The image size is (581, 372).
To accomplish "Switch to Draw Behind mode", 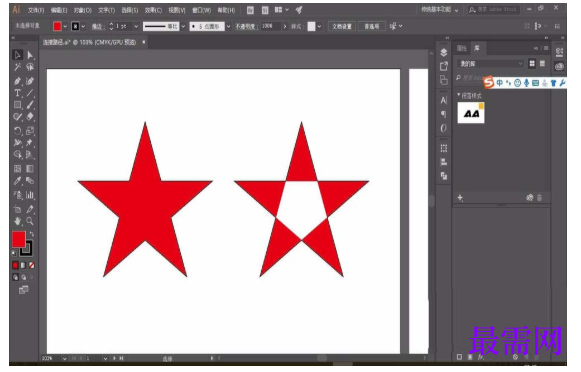I will pos(23,277).
